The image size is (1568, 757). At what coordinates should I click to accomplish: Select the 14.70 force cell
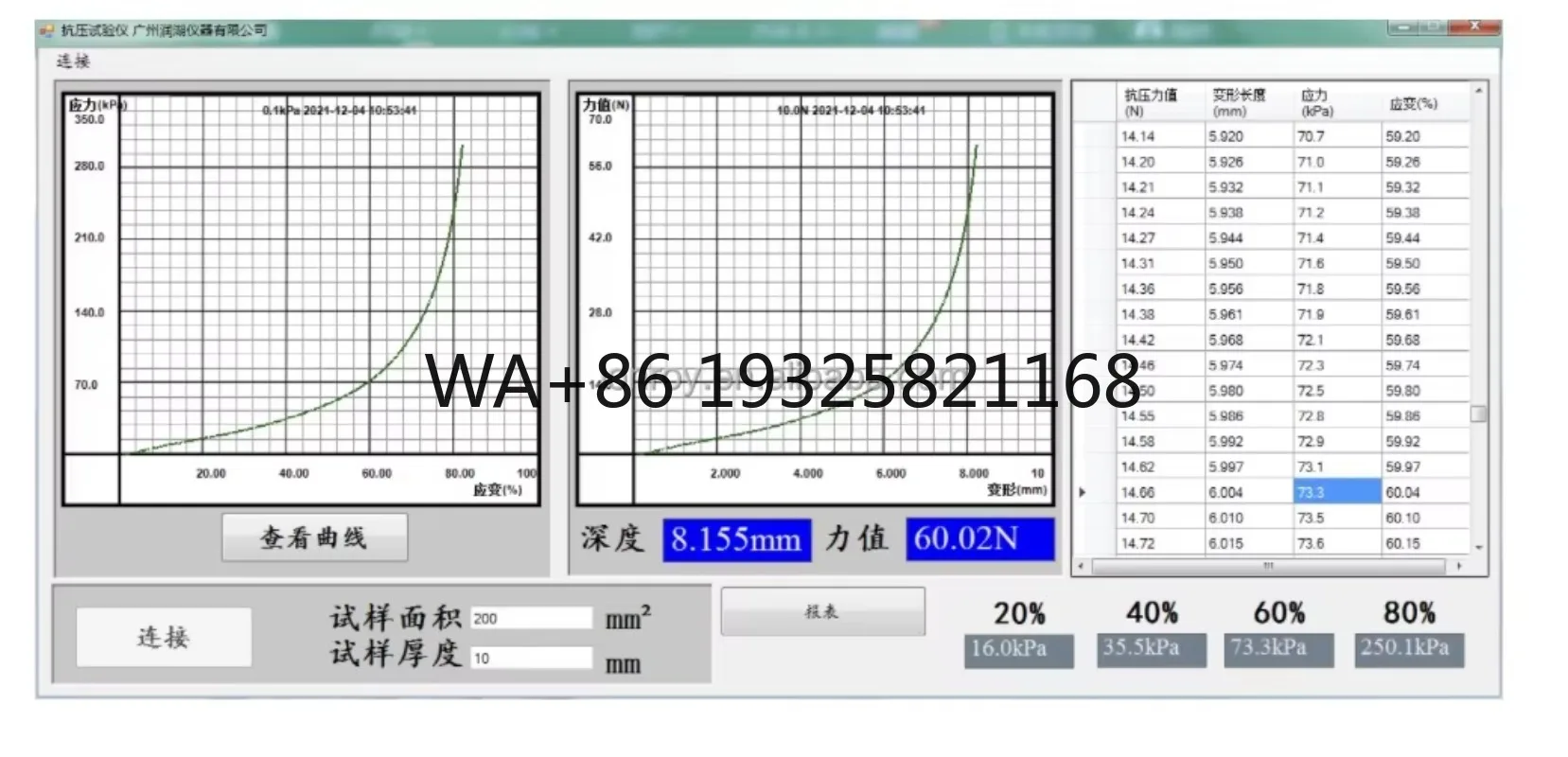pyautogui.click(x=1160, y=518)
